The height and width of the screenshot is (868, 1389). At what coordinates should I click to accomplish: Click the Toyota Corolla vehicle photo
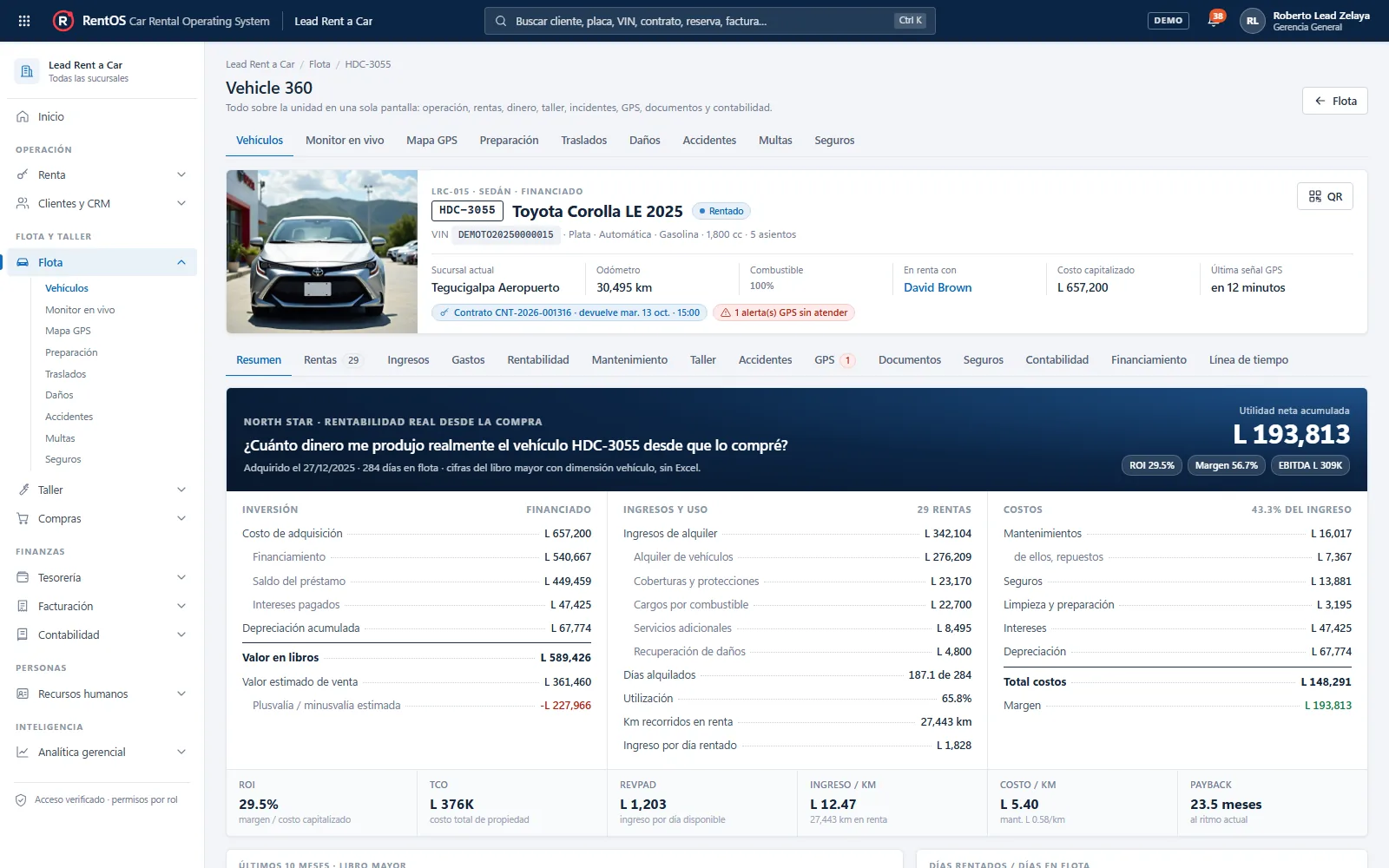click(x=322, y=252)
